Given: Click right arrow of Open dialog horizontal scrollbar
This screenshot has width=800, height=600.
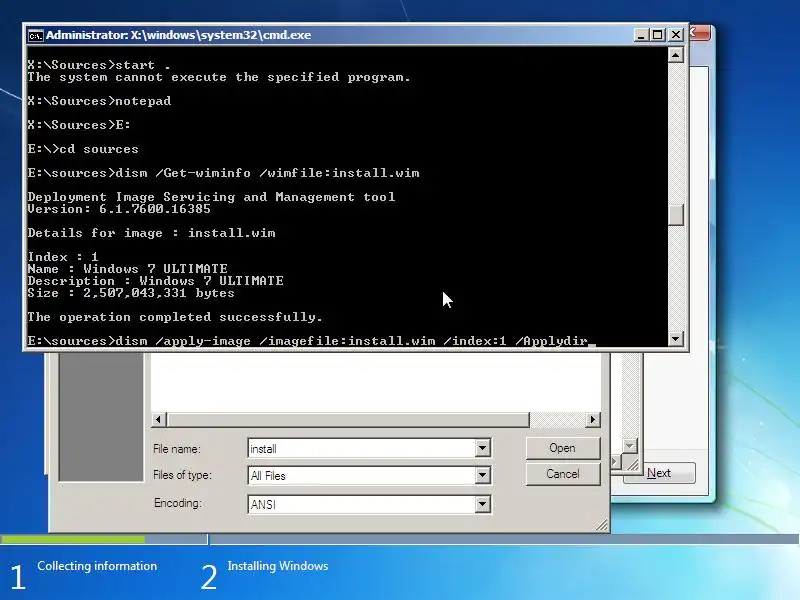Looking at the screenshot, I should pyautogui.click(x=592, y=419).
